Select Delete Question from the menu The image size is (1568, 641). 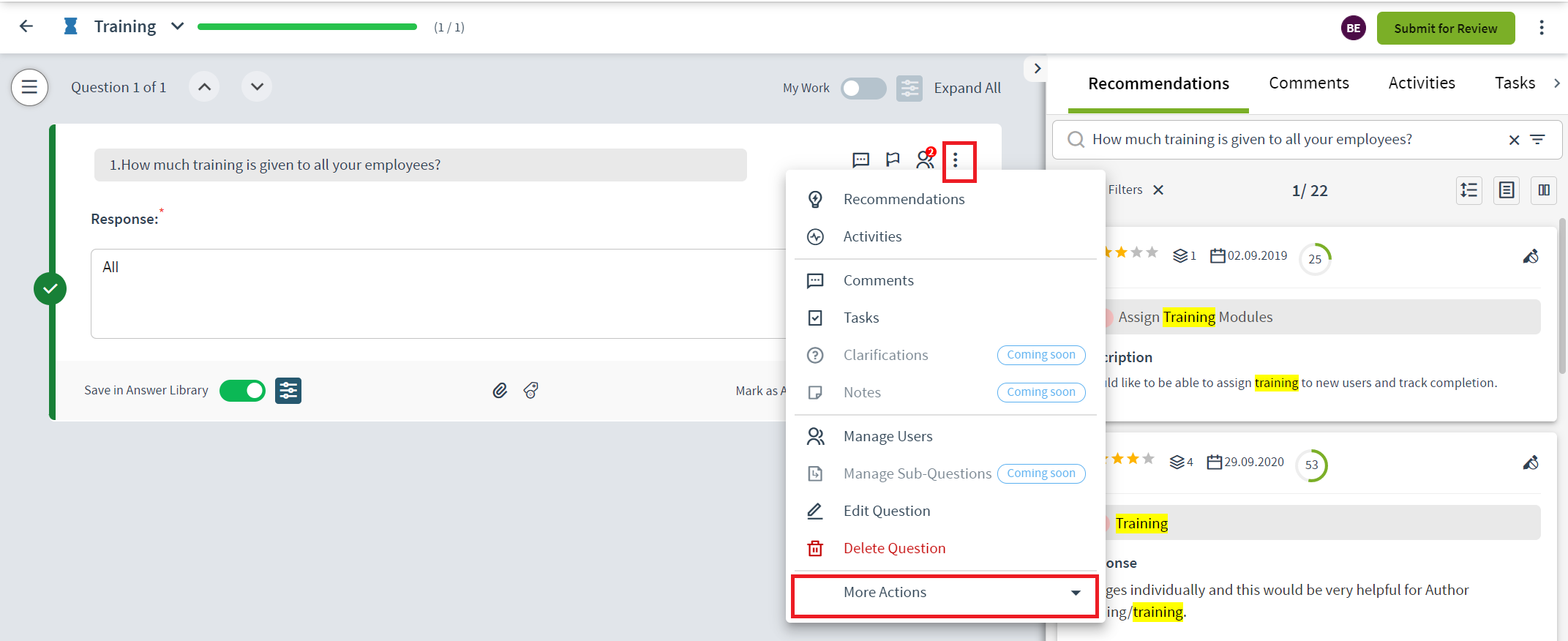894,547
